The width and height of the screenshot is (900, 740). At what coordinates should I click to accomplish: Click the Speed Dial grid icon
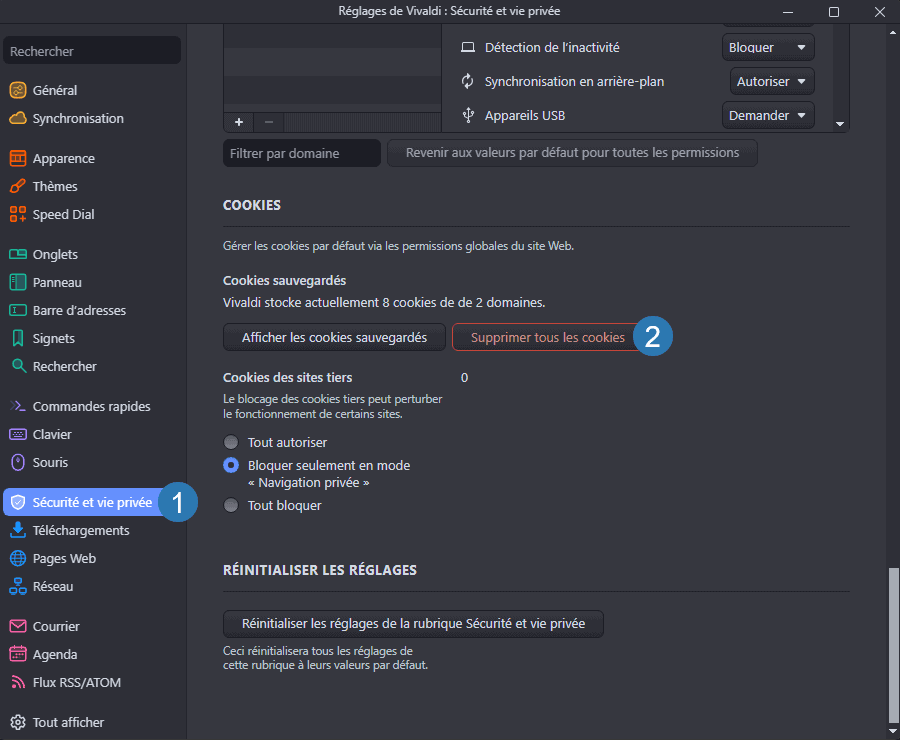(18, 214)
